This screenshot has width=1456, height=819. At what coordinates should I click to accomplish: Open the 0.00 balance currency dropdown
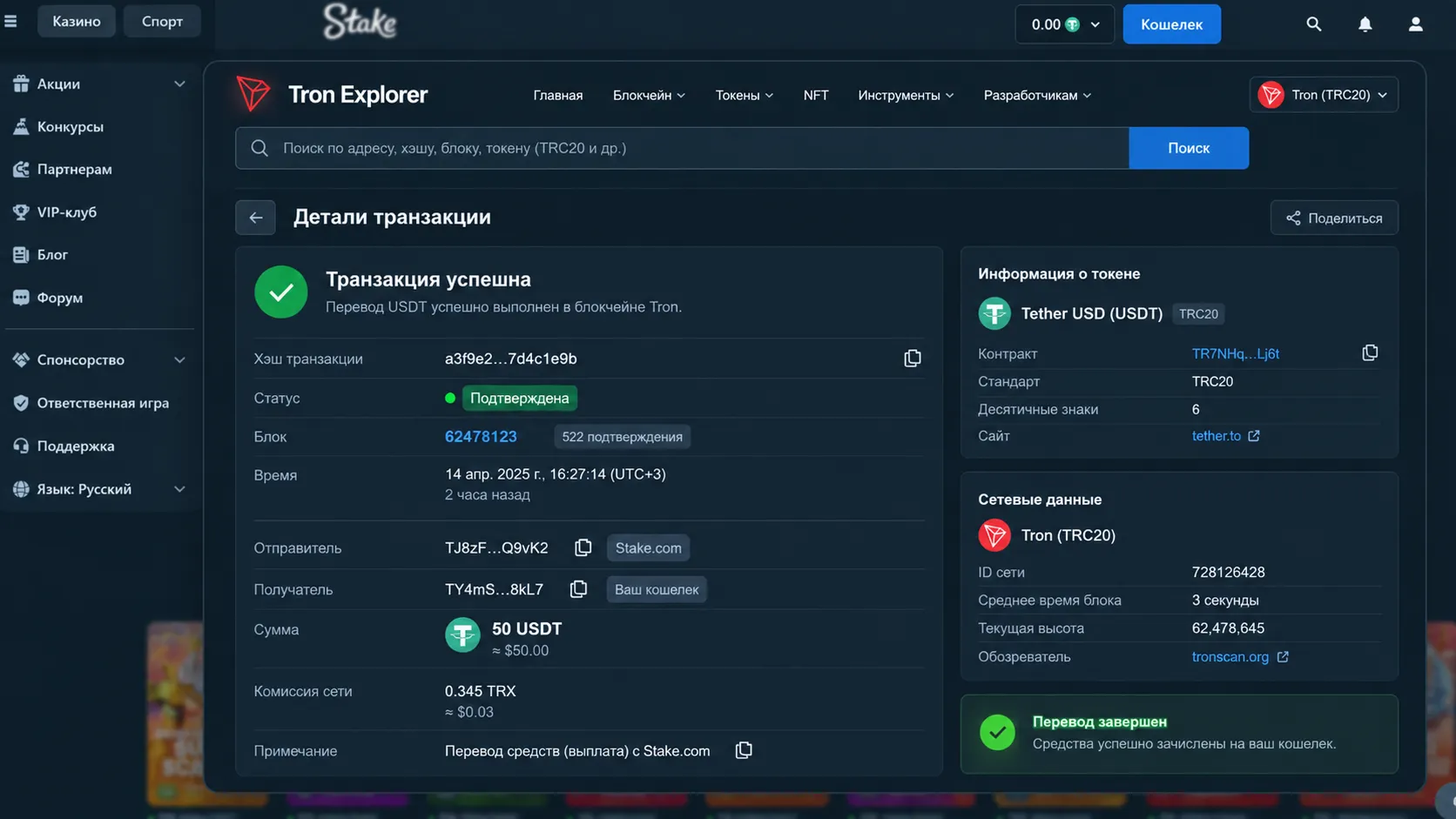coord(1065,24)
